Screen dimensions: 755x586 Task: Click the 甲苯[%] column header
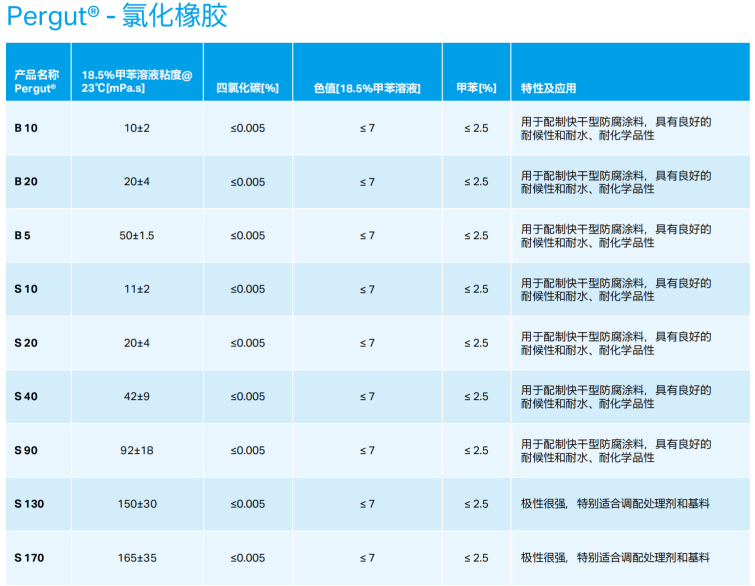476,89
